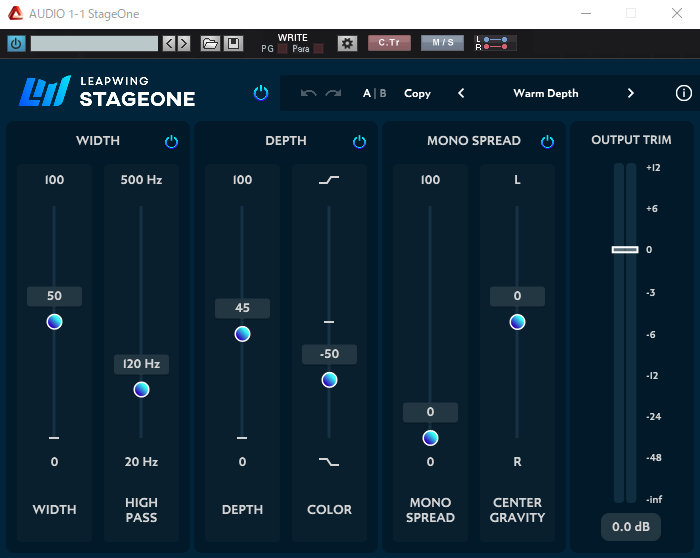Click the Color value box showing -50
700x558 pixels.
point(329,354)
